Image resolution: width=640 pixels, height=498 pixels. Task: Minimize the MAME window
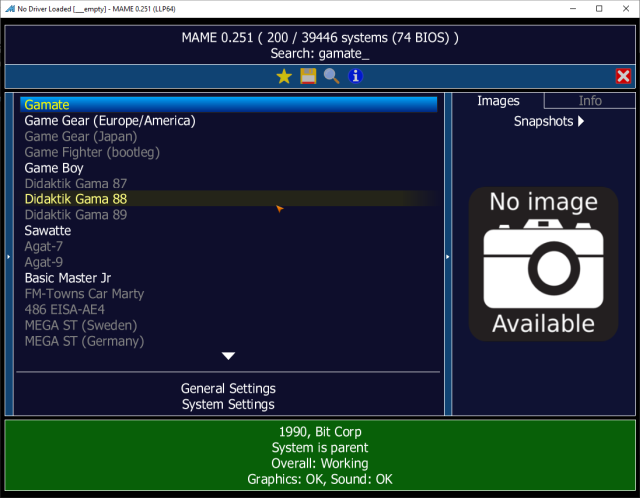click(x=573, y=9)
